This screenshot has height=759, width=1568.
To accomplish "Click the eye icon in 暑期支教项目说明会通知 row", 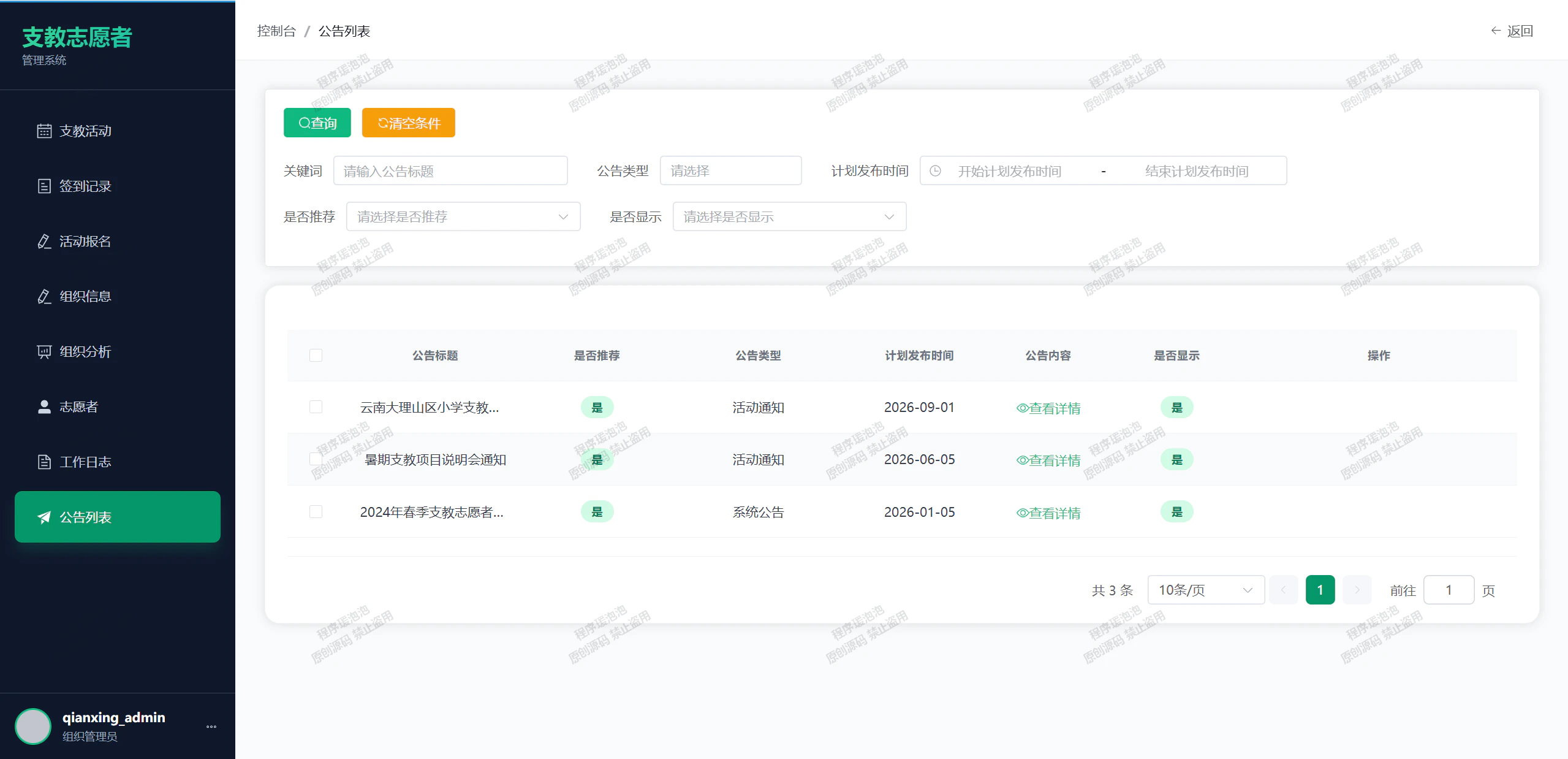I will pos(1022,460).
